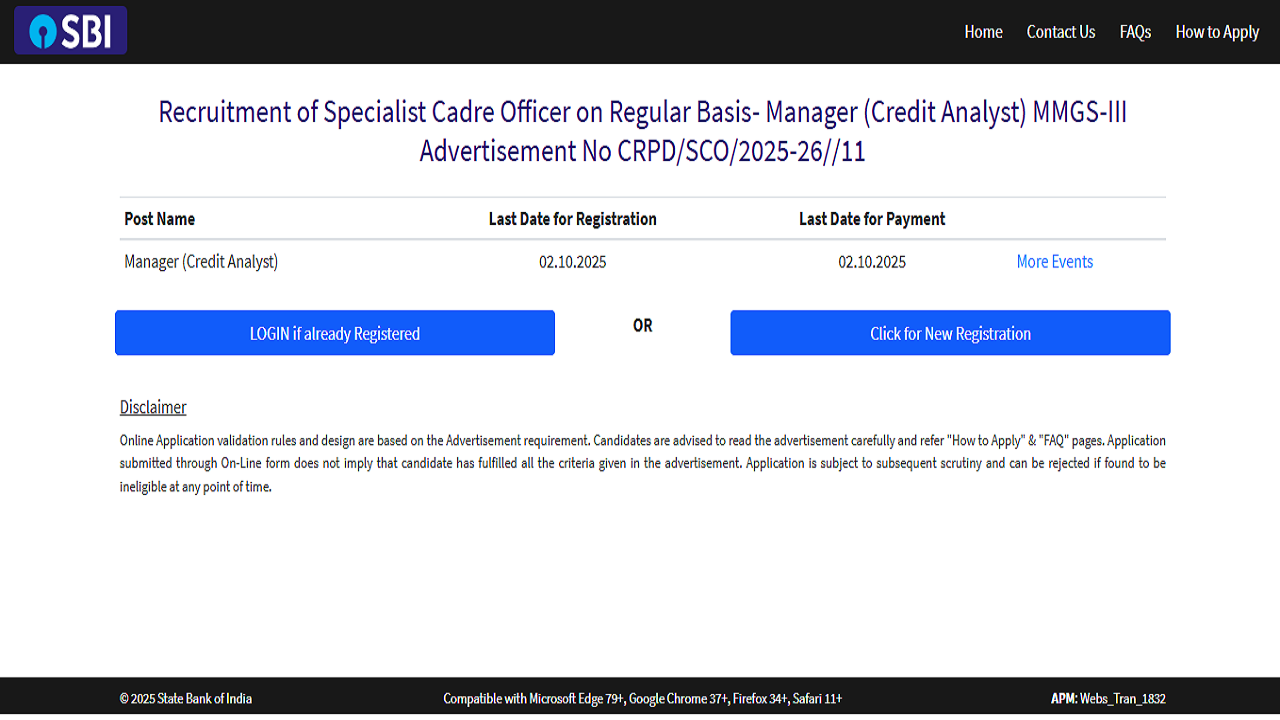Open the How to Apply page

[1217, 32]
